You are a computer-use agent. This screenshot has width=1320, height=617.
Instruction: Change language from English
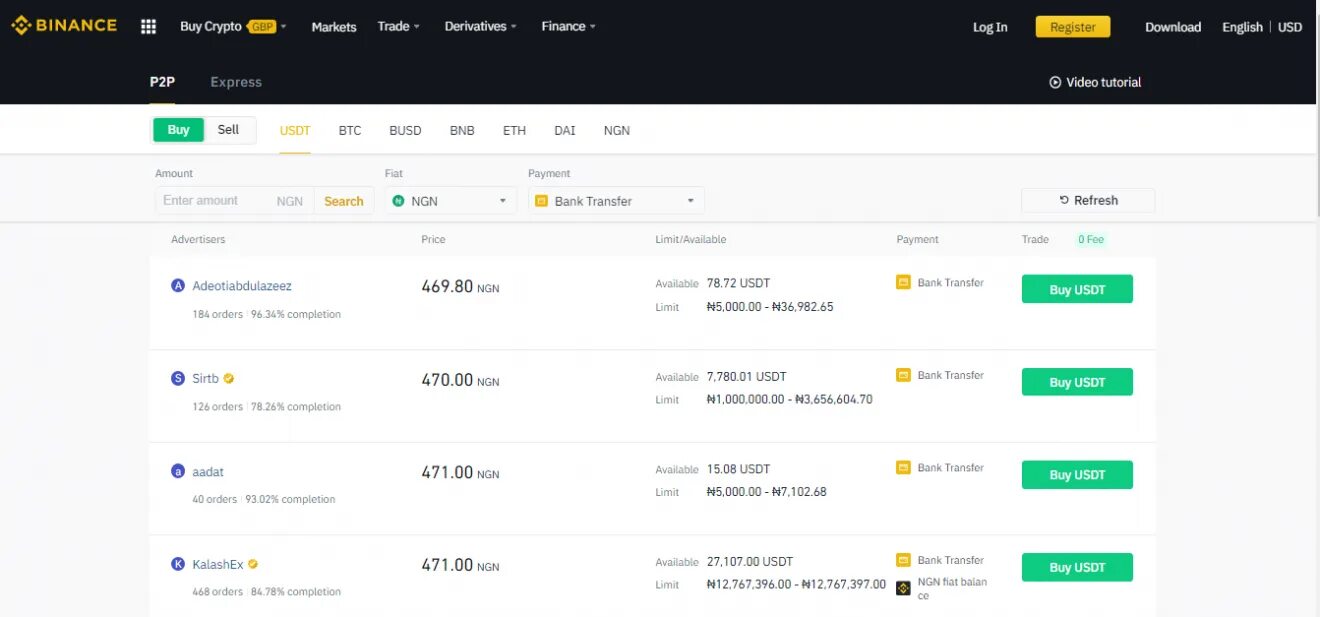tap(1242, 27)
